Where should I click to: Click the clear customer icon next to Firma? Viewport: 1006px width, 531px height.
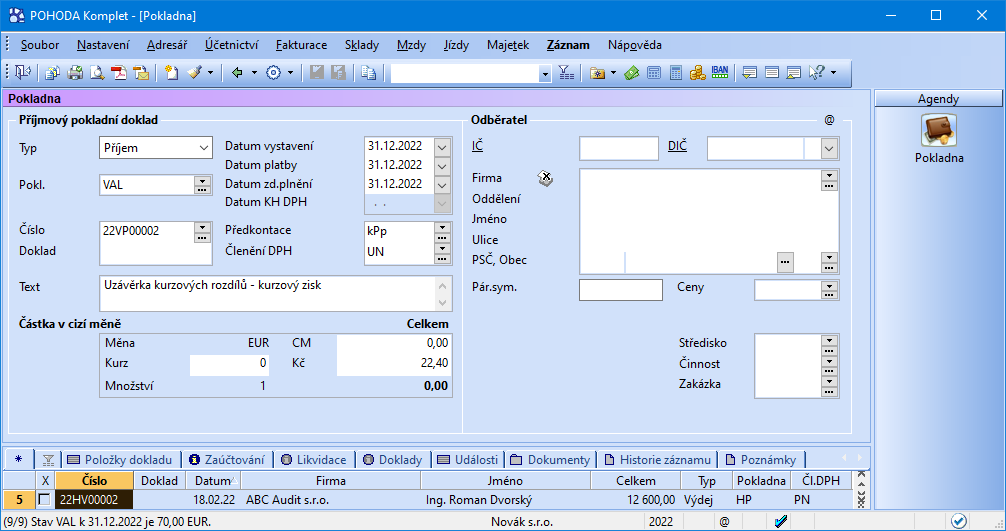tap(545, 178)
